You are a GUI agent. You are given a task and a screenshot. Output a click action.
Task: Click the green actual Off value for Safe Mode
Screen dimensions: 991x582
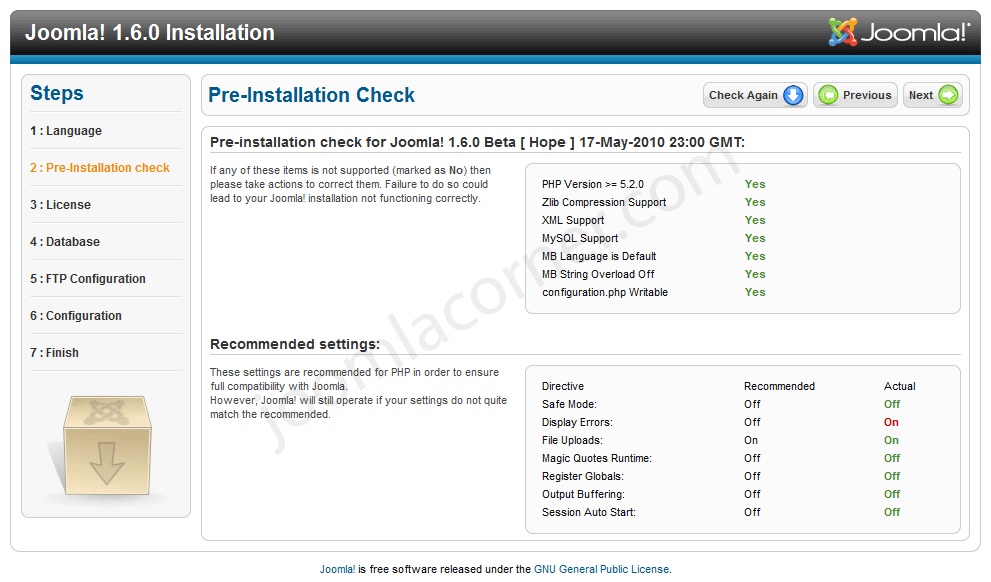[x=892, y=404]
